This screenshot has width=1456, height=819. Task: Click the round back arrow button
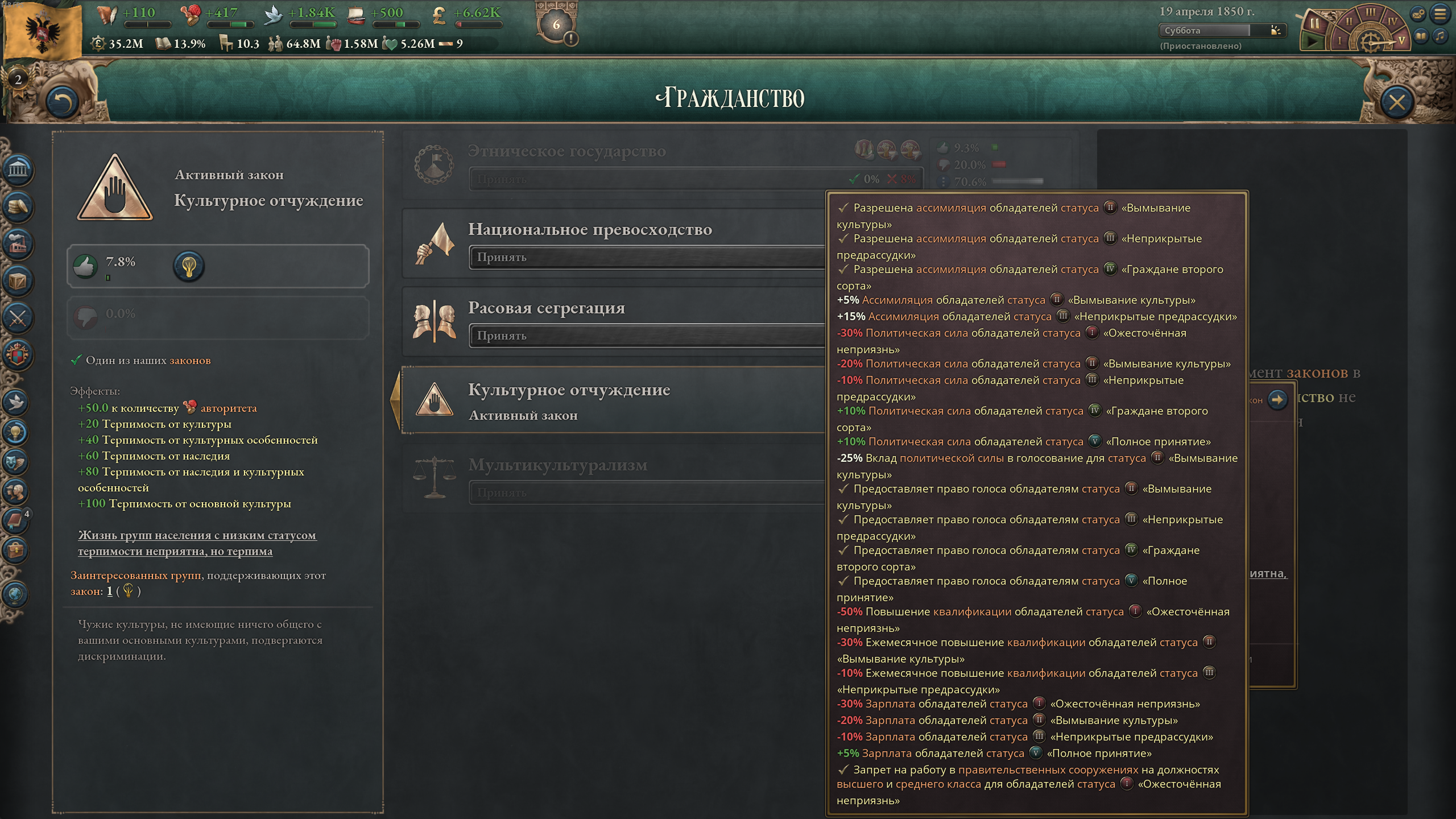click(x=62, y=103)
